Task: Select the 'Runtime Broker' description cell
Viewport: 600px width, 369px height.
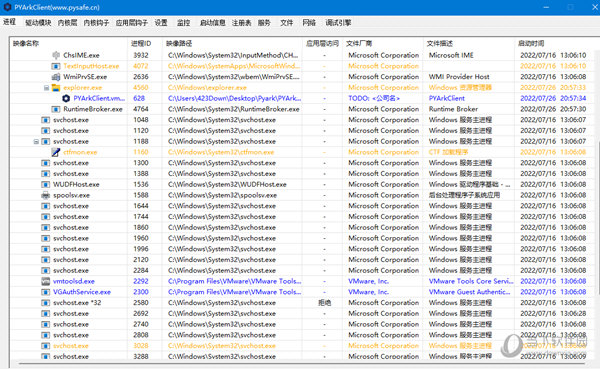Action: pos(453,109)
